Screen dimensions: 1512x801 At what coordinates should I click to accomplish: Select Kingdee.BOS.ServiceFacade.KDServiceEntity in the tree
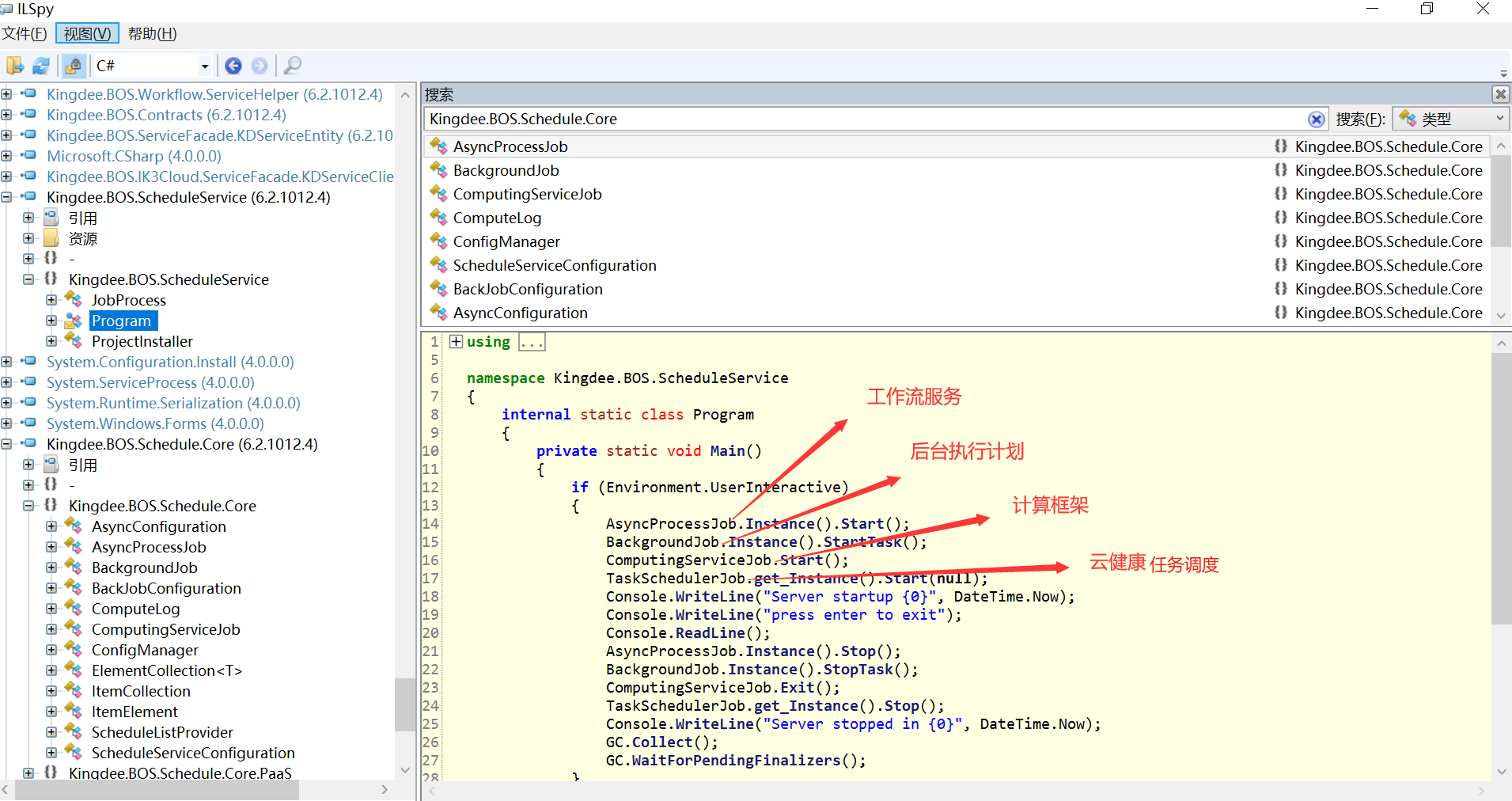pos(220,135)
